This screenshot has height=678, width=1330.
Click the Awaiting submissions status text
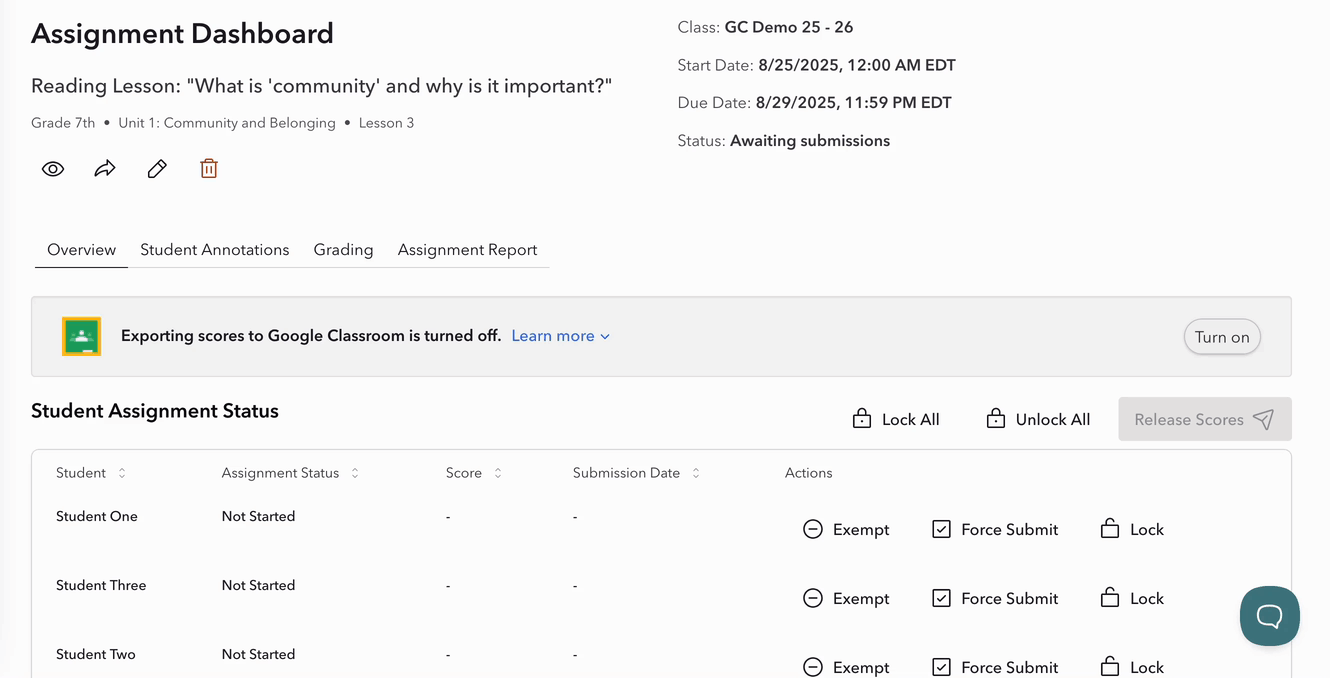click(810, 141)
